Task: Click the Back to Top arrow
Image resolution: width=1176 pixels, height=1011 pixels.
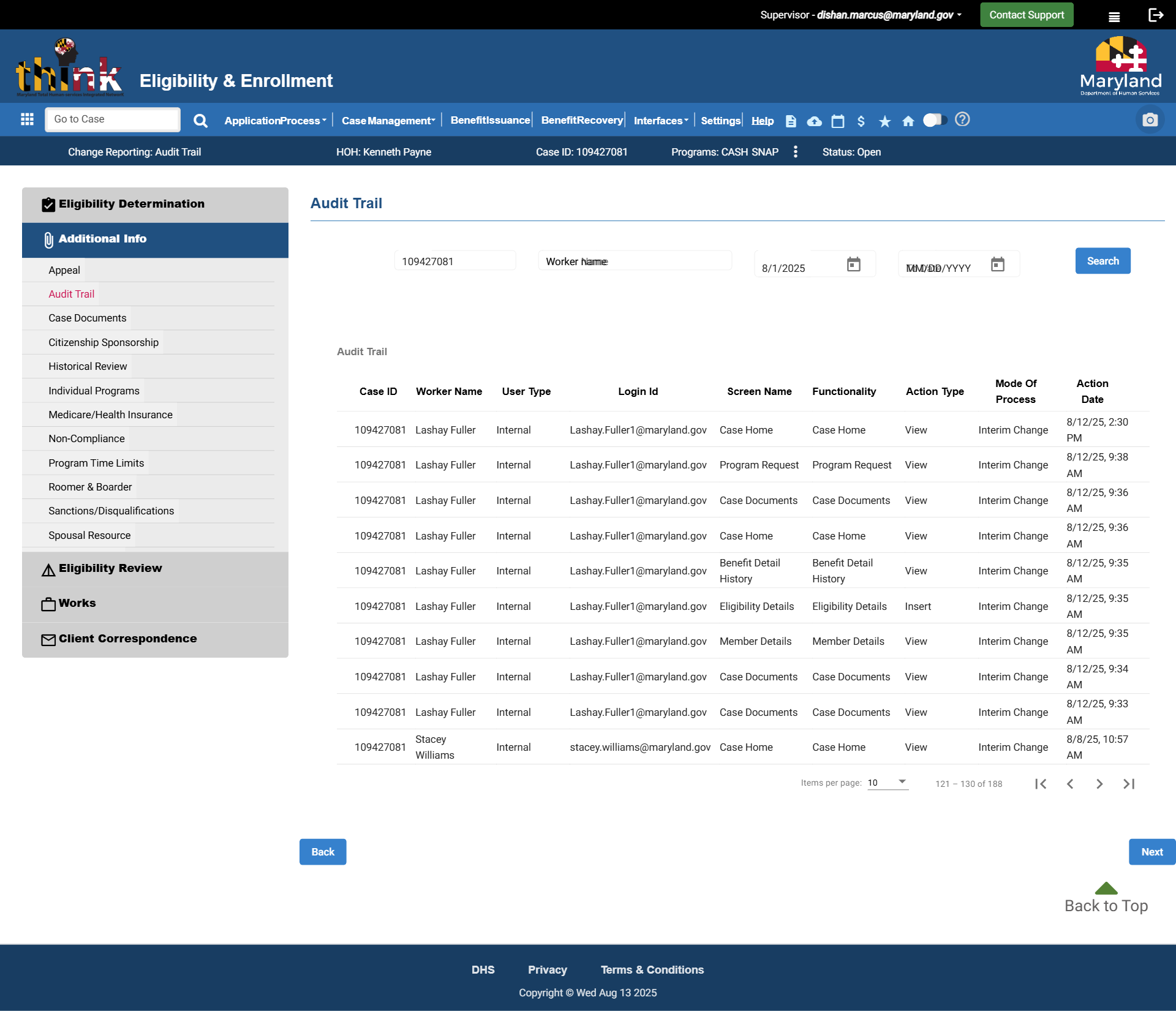Action: tap(1106, 889)
